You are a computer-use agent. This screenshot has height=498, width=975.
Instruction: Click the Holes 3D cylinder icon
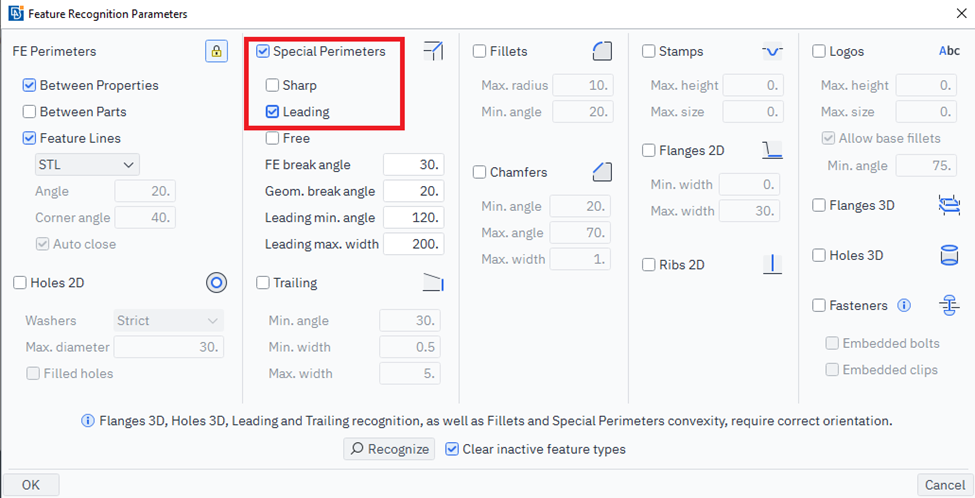(949, 255)
